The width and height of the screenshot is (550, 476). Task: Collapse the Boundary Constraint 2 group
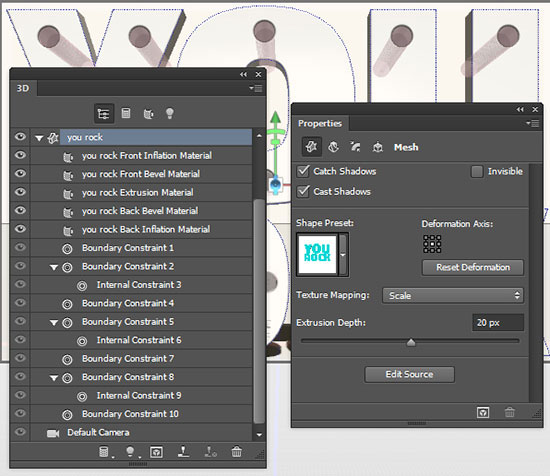[54, 267]
